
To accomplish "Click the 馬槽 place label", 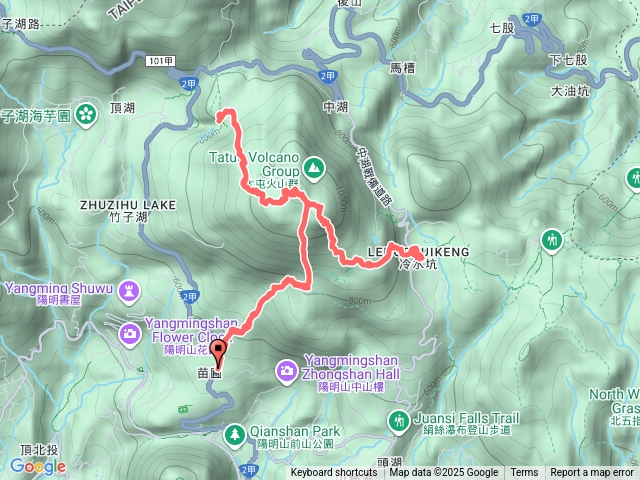I will tap(402, 67).
